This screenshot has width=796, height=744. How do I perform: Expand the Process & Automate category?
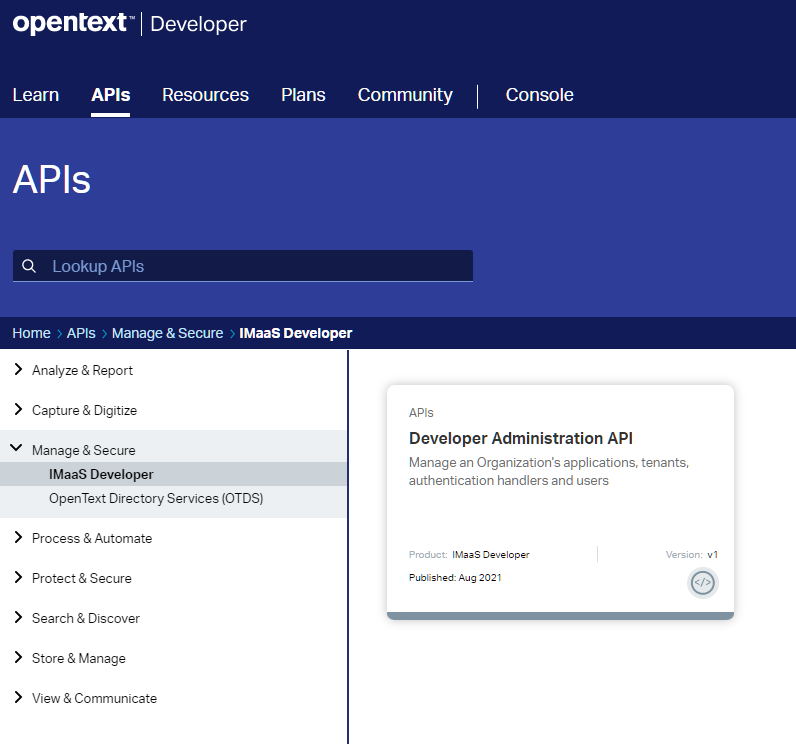point(91,538)
